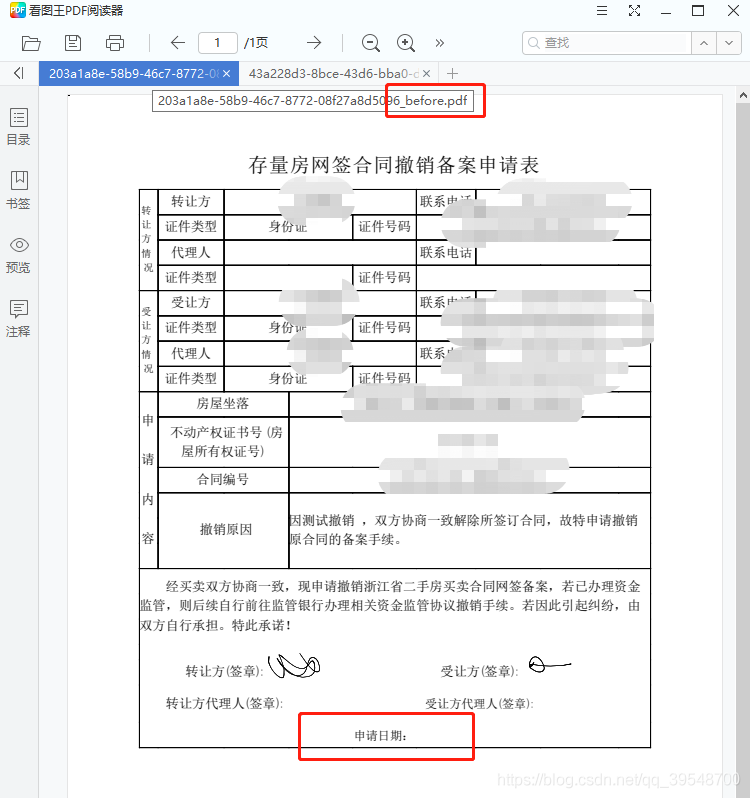This screenshot has height=798, width=750.
Task: Close the 203a1a8e-58b9 tab
Action: [x=227, y=74]
